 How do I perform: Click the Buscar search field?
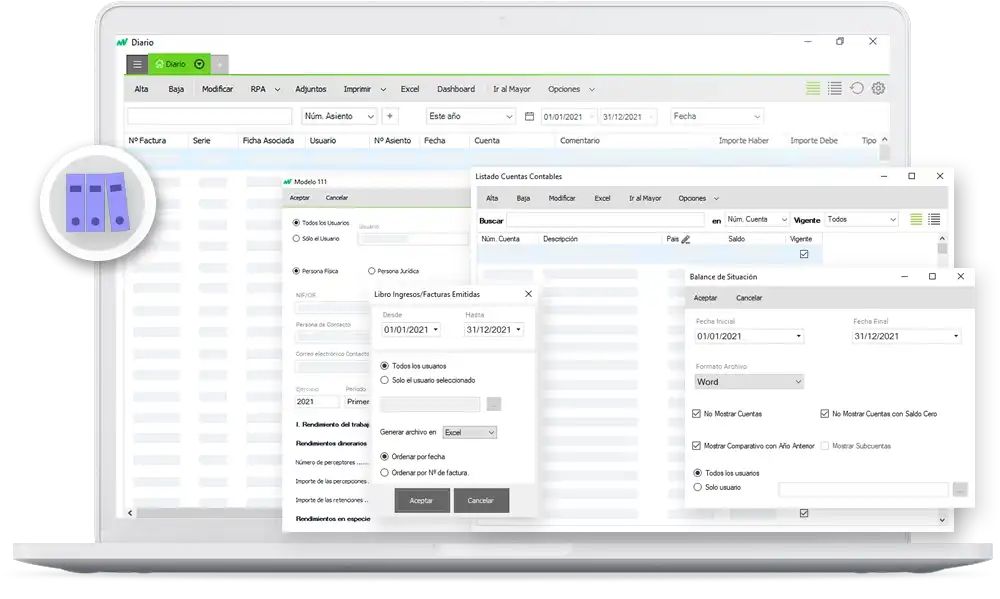pyautogui.click(x=606, y=220)
